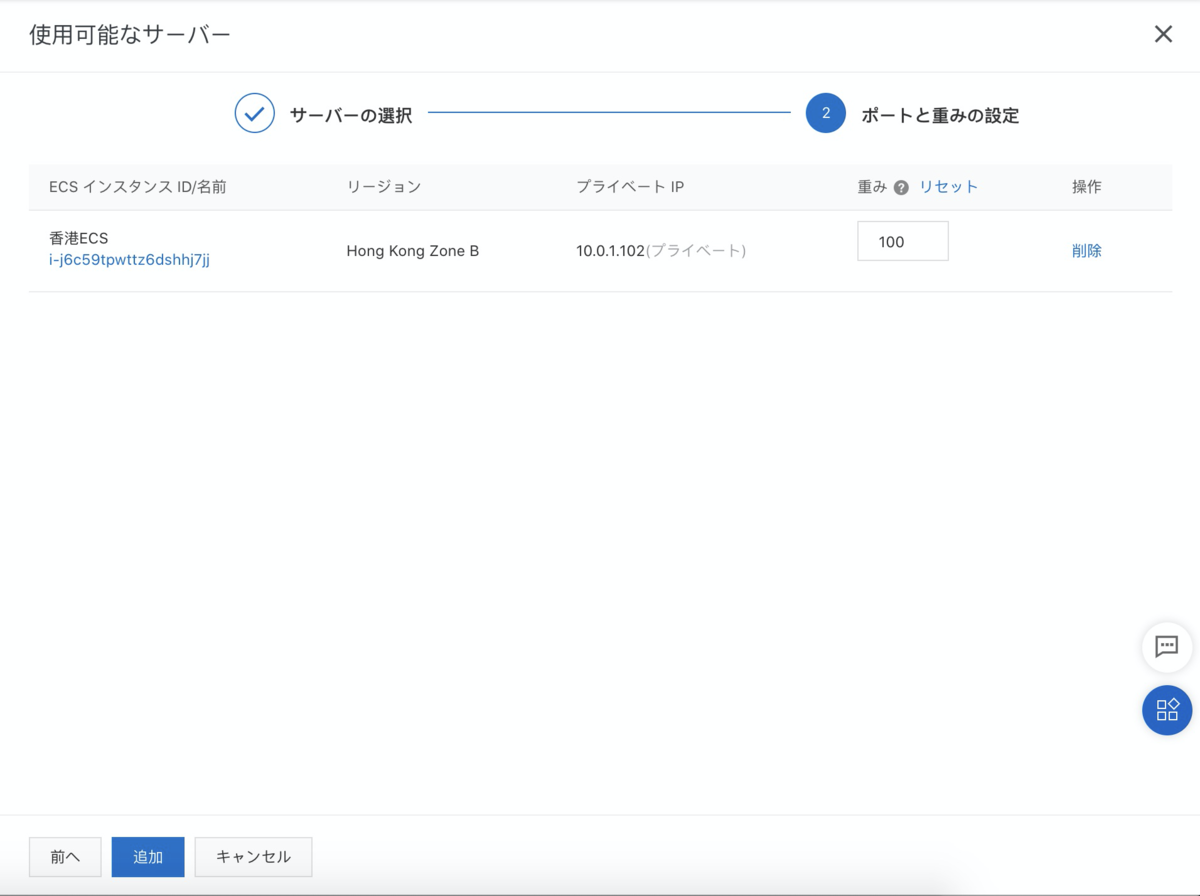This screenshot has height=896, width=1200.
Task: Click 削除 to remove 香港ECS server
Action: pos(1086,251)
